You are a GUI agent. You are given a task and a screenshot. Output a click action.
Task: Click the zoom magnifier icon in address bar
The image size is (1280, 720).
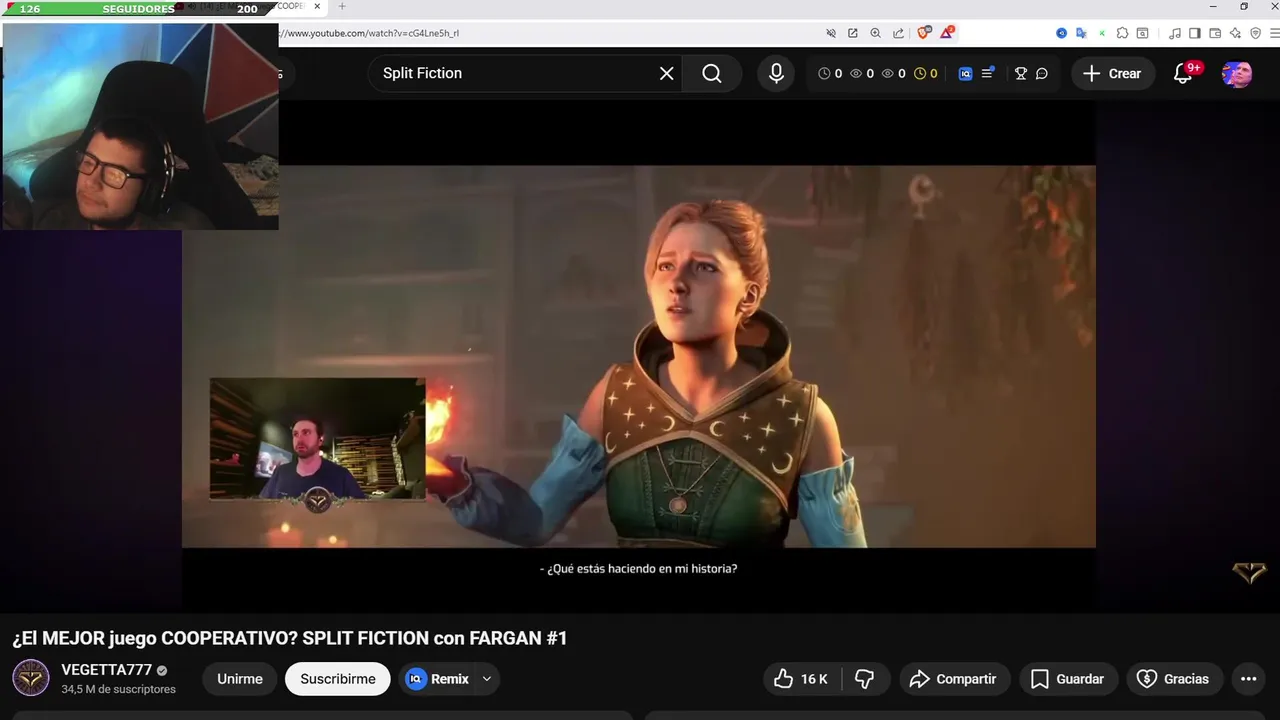click(876, 33)
